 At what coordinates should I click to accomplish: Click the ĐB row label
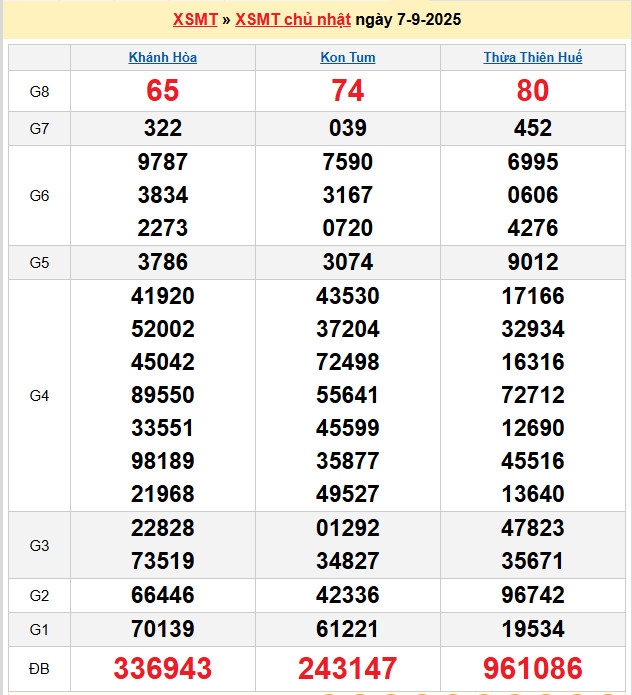click(x=39, y=668)
